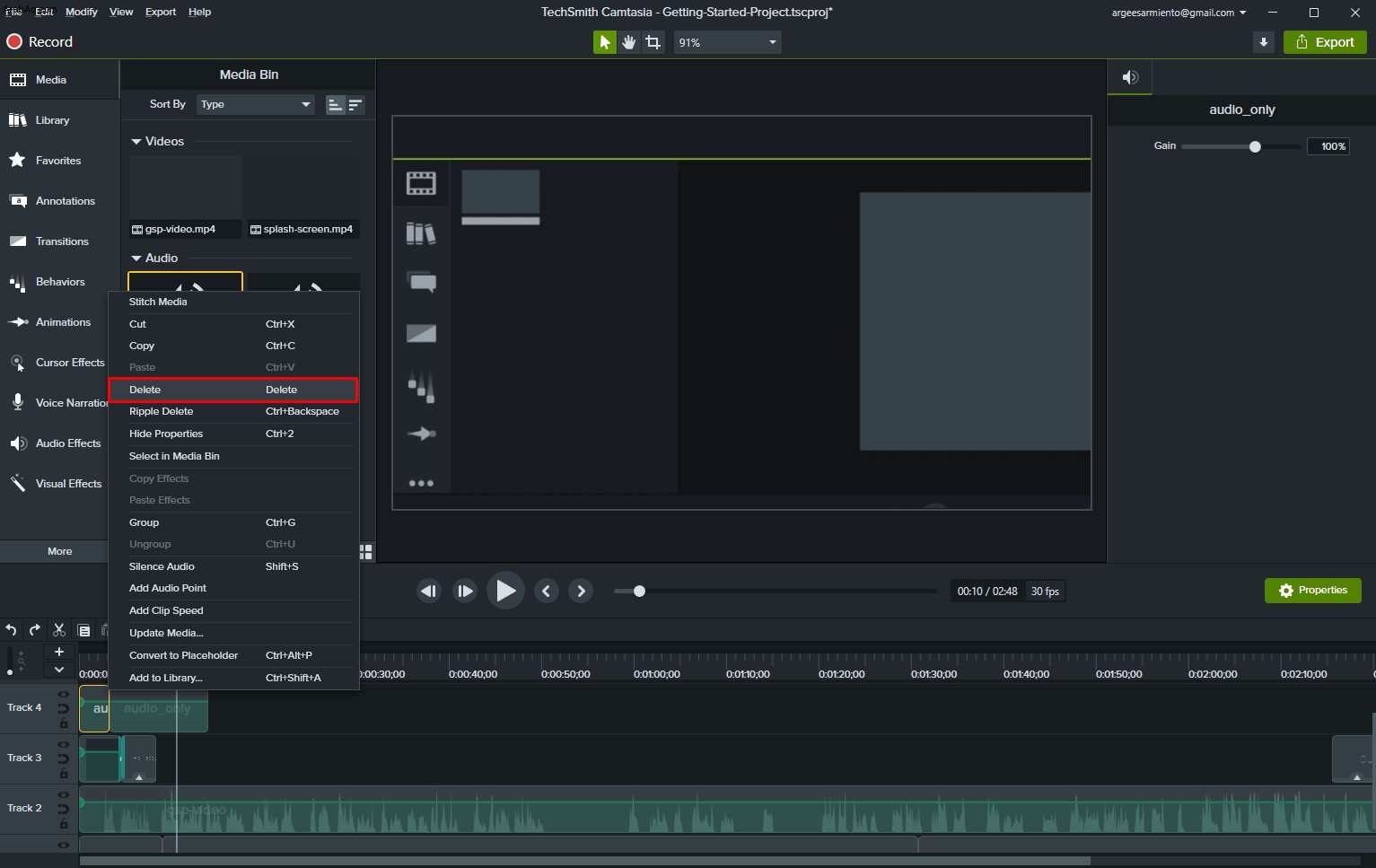Open the audio properties speaker tab
Screen dimensions: 1376x868
pos(1130,77)
